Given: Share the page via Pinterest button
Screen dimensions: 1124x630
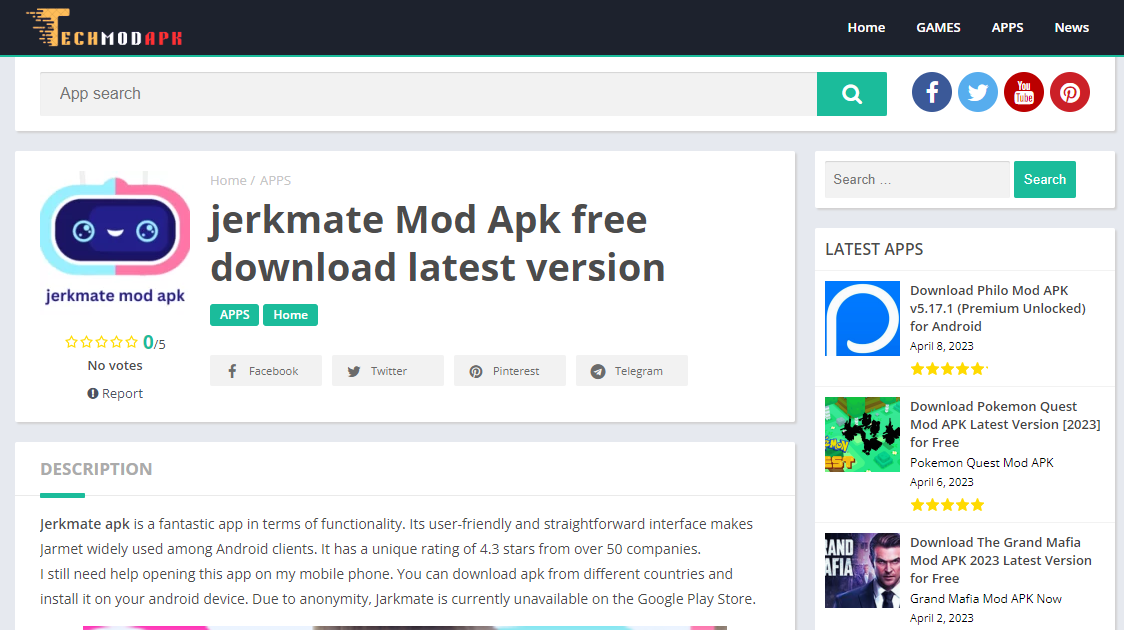Looking at the screenshot, I should [510, 371].
